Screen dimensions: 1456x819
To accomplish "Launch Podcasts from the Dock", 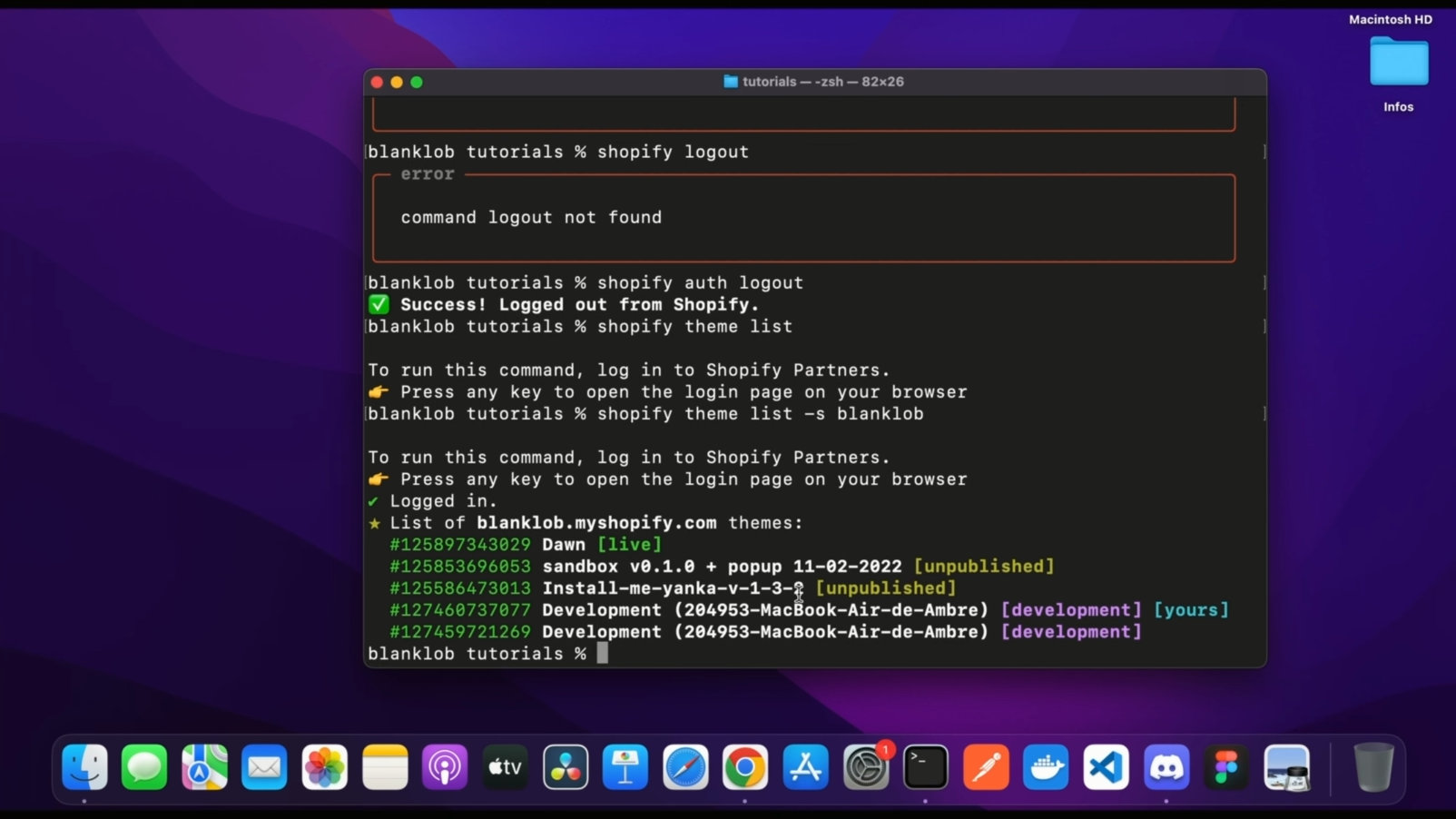I will click(445, 767).
